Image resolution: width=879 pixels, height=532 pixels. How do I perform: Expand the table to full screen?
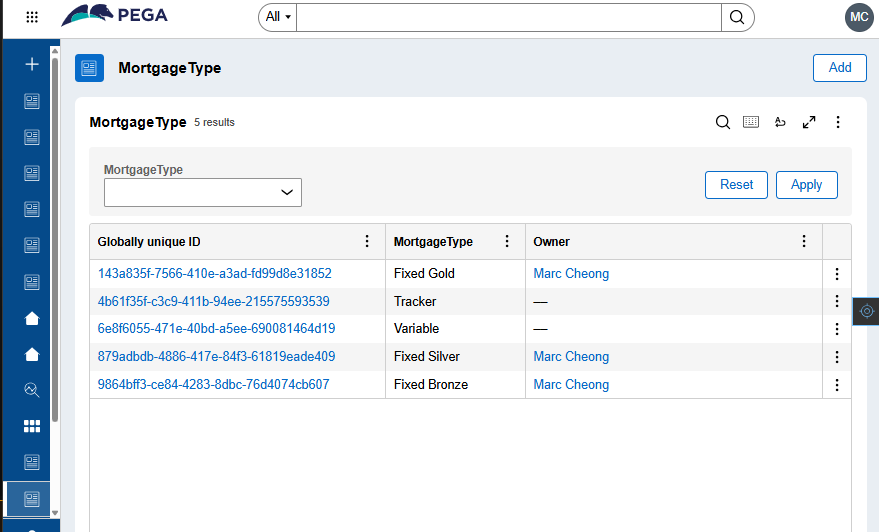pyautogui.click(x=809, y=122)
